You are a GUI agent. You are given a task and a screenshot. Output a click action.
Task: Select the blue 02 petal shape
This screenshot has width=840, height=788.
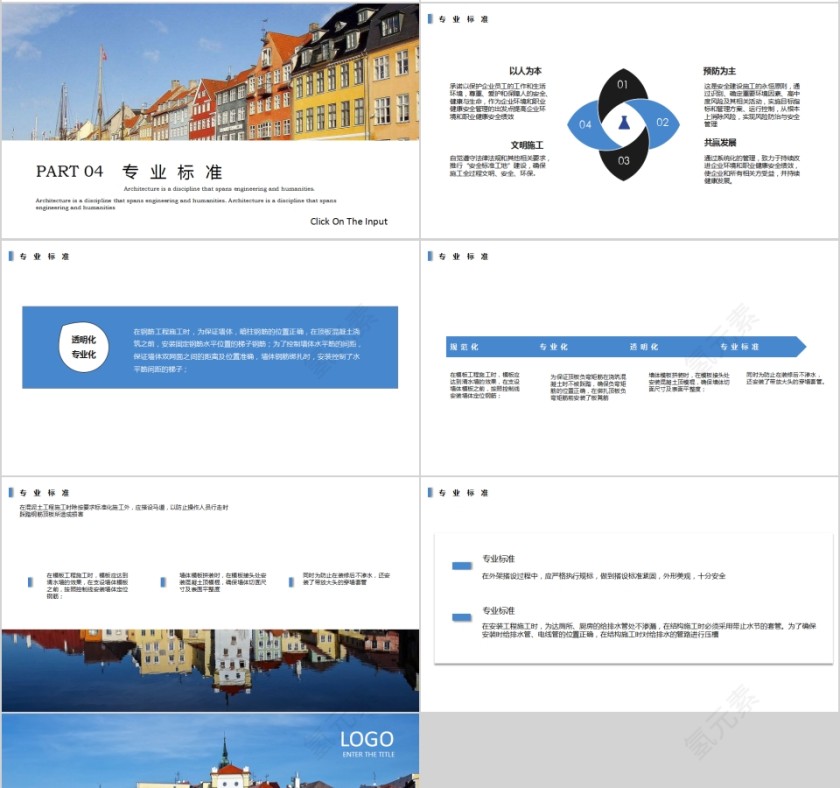[660, 123]
